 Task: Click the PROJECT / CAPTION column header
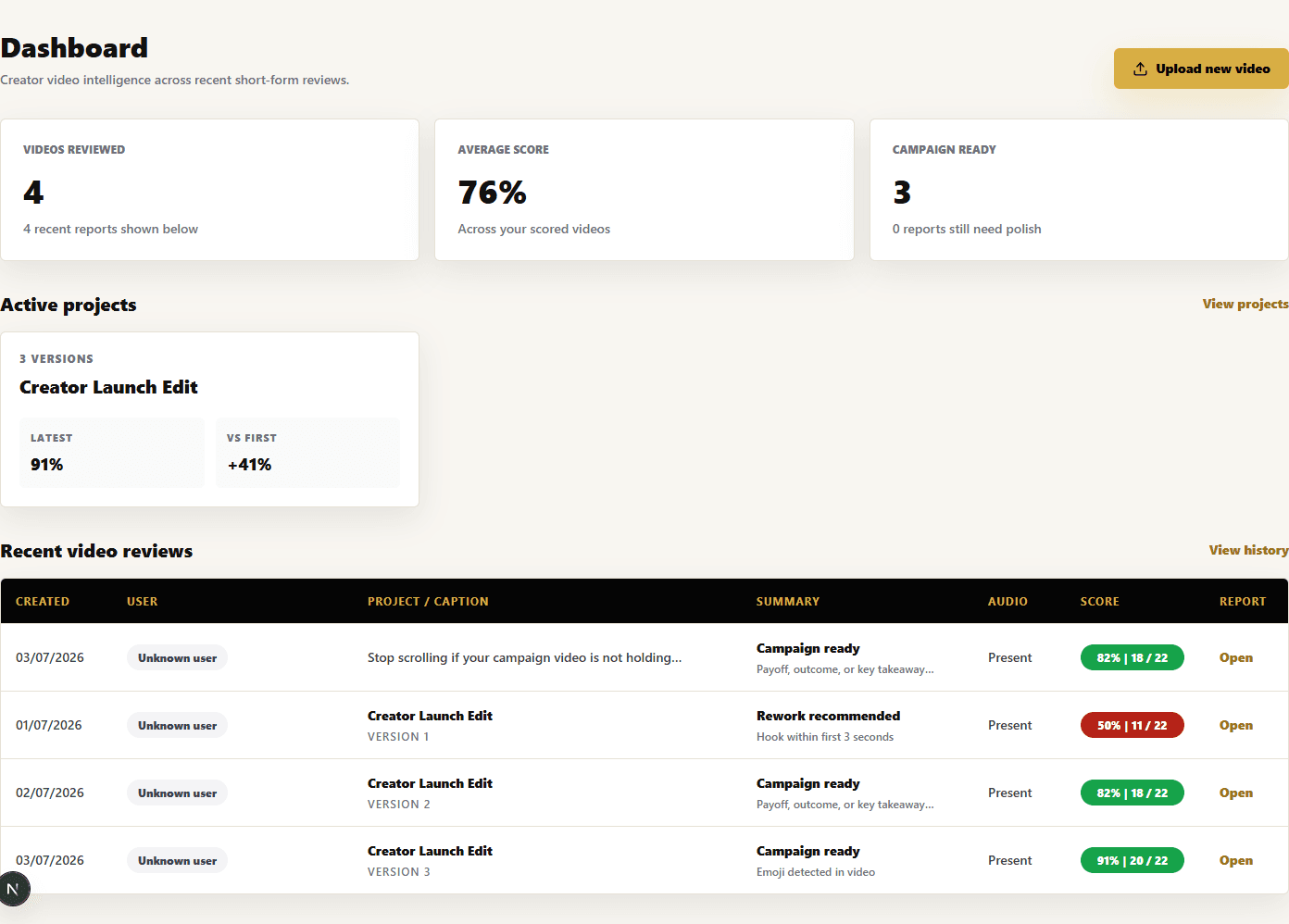tap(428, 601)
